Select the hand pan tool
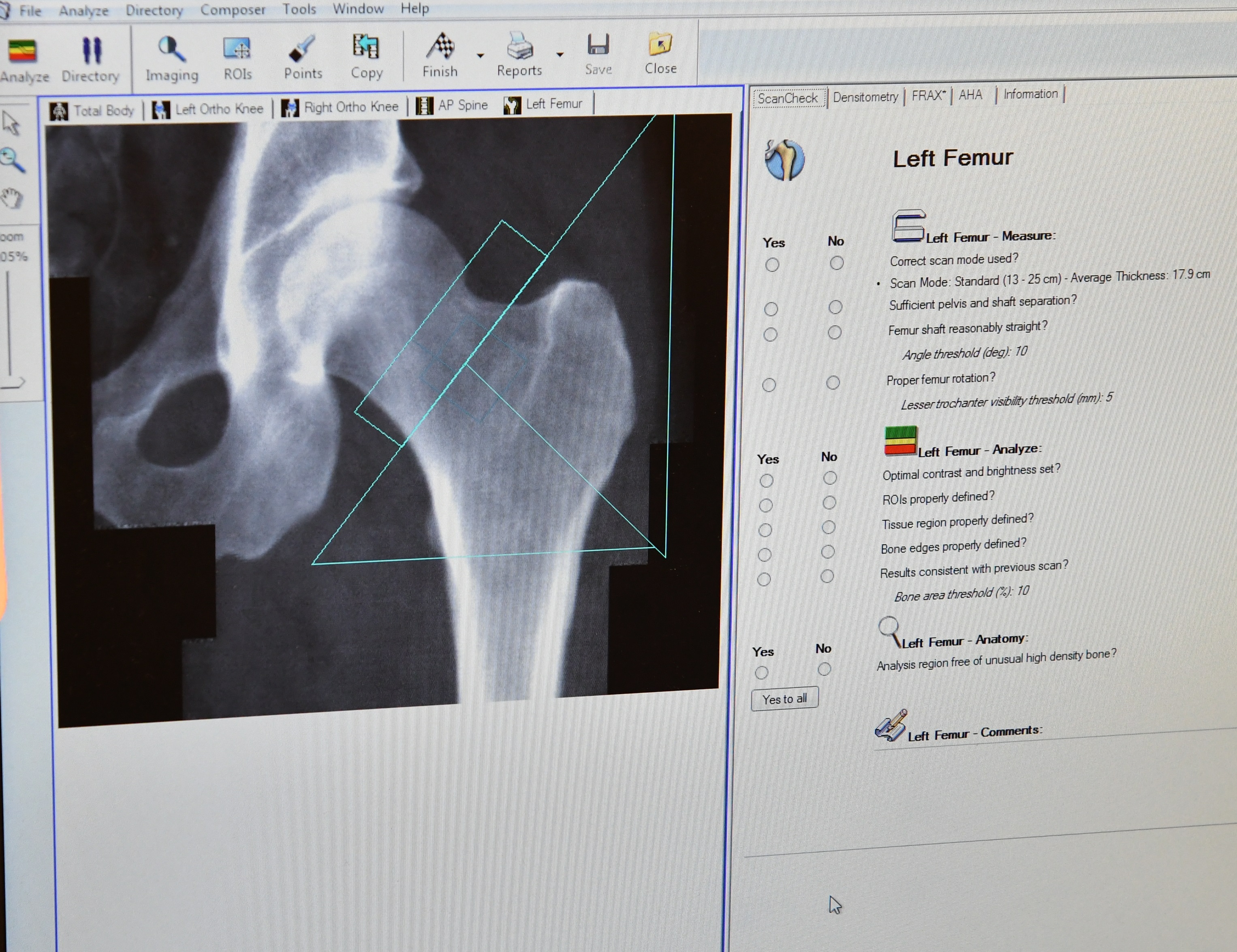The image size is (1237, 952). tap(12, 198)
